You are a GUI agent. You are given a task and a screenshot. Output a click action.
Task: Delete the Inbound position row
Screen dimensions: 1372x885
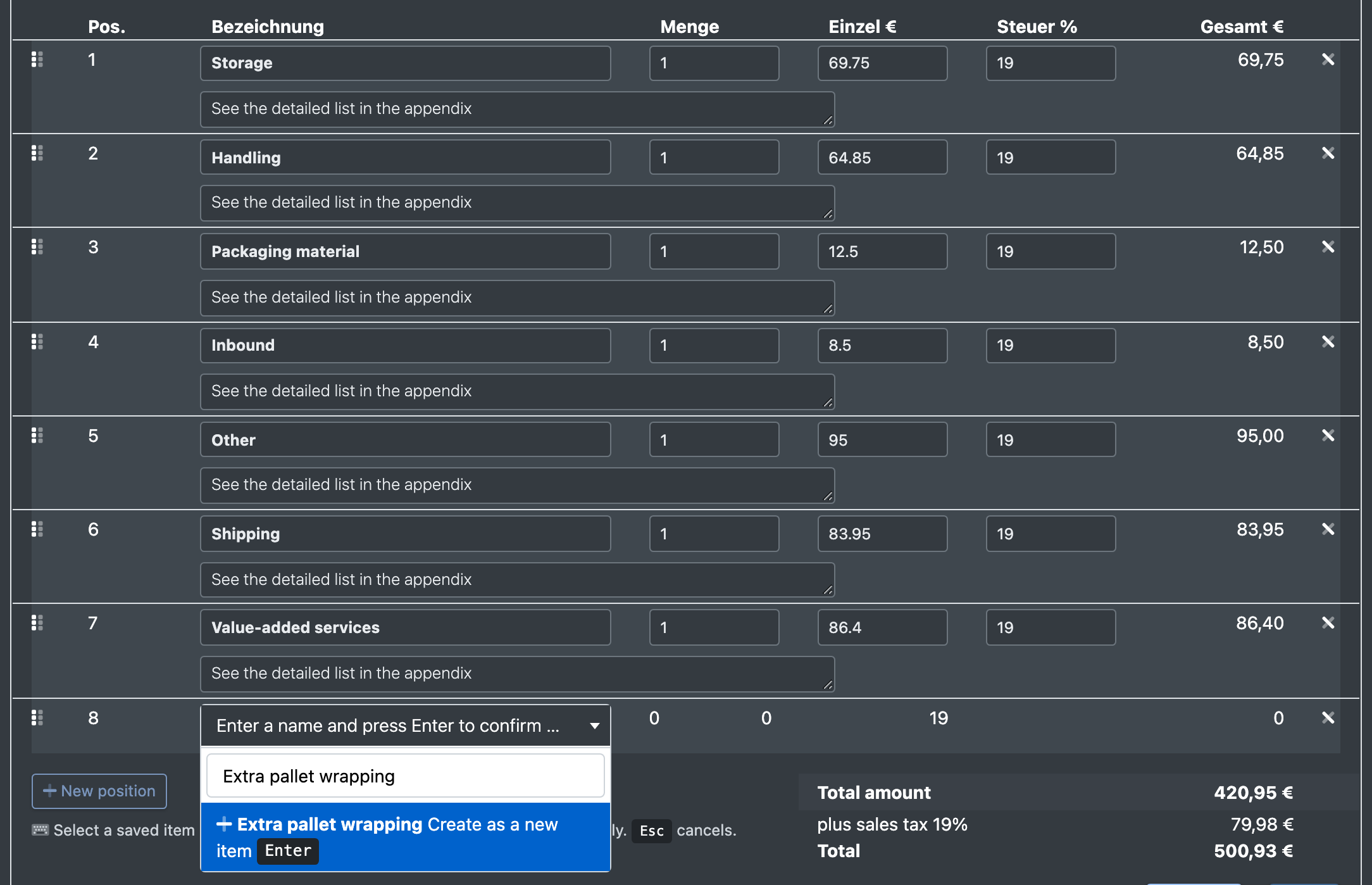click(x=1328, y=342)
